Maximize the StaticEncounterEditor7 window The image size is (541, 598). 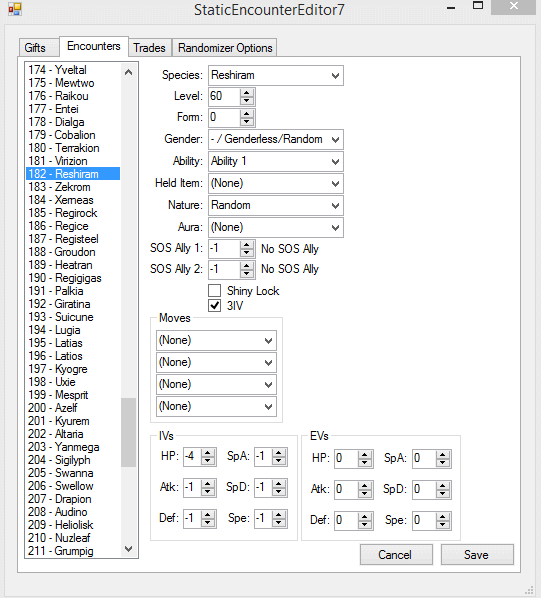click(x=478, y=6)
